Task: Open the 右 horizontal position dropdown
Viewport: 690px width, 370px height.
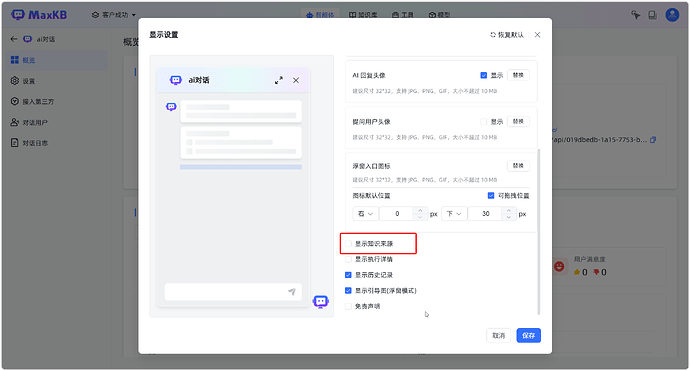Action: pyautogui.click(x=365, y=214)
